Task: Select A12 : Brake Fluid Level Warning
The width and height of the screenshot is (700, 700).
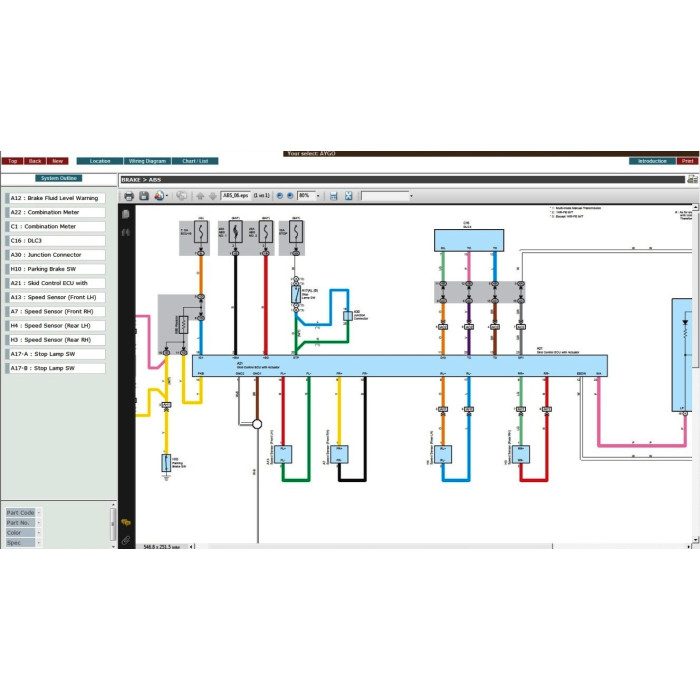Action: [55, 198]
